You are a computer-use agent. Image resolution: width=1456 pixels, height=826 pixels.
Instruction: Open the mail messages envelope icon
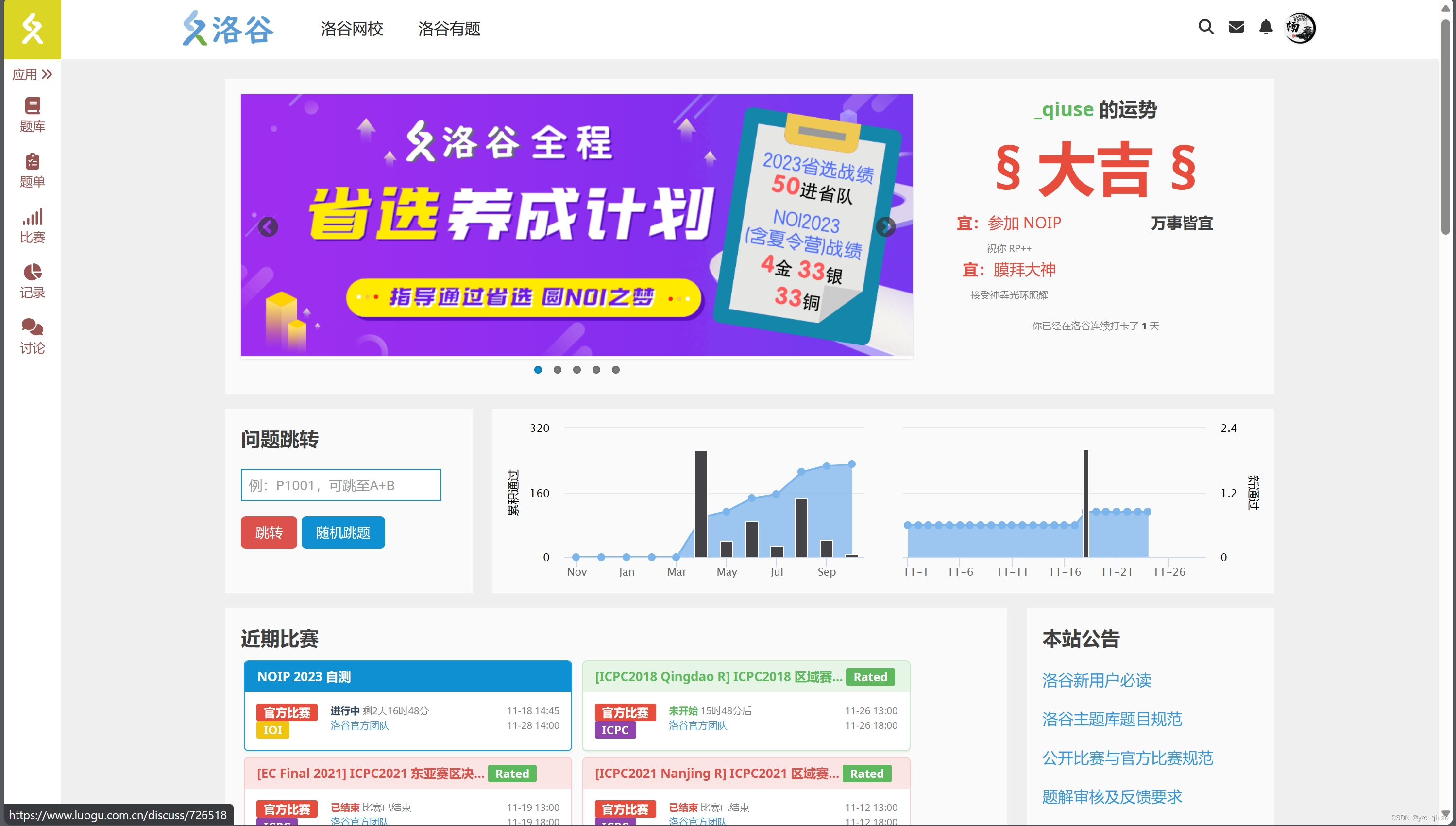[1236, 27]
